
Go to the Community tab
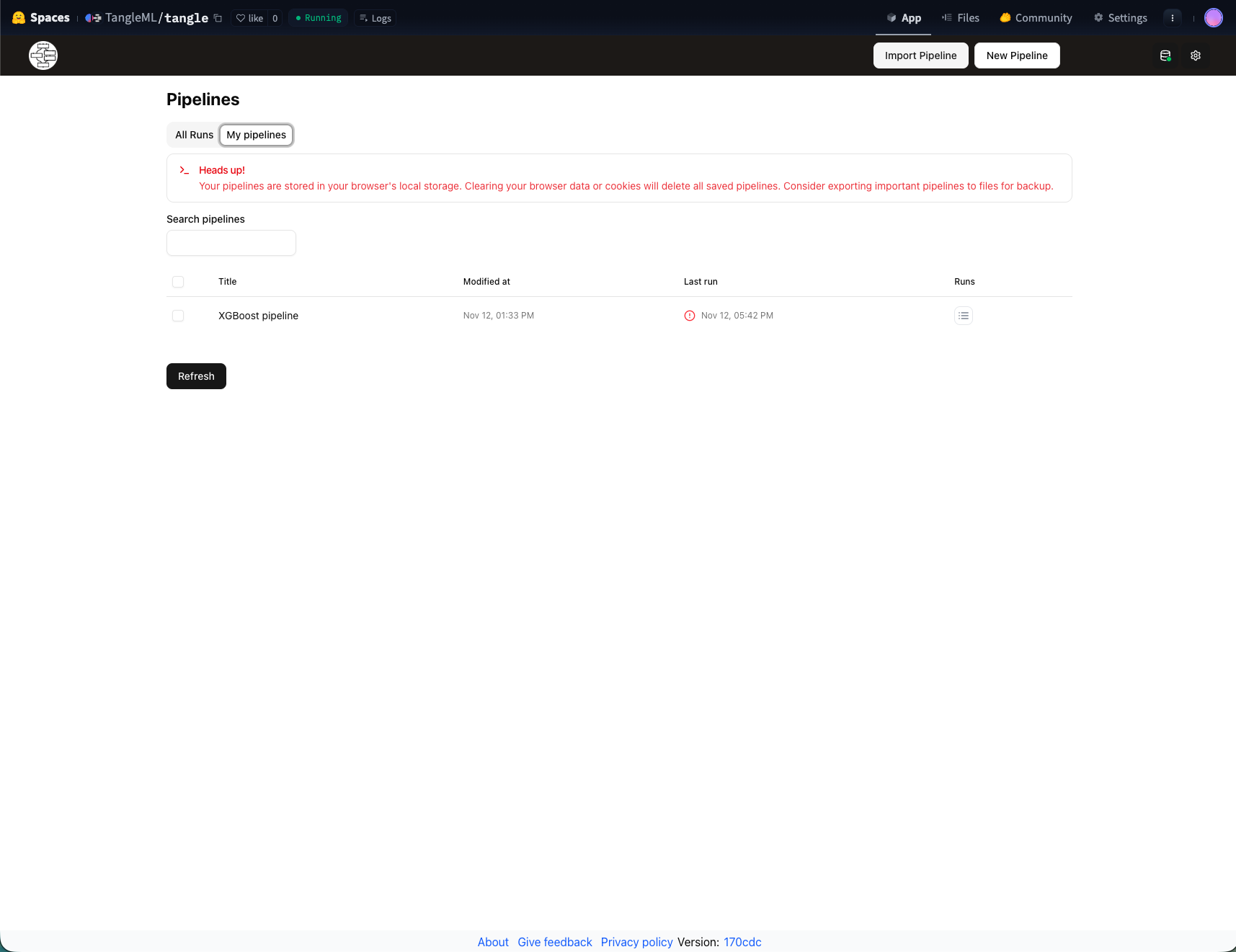click(x=1036, y=18)
